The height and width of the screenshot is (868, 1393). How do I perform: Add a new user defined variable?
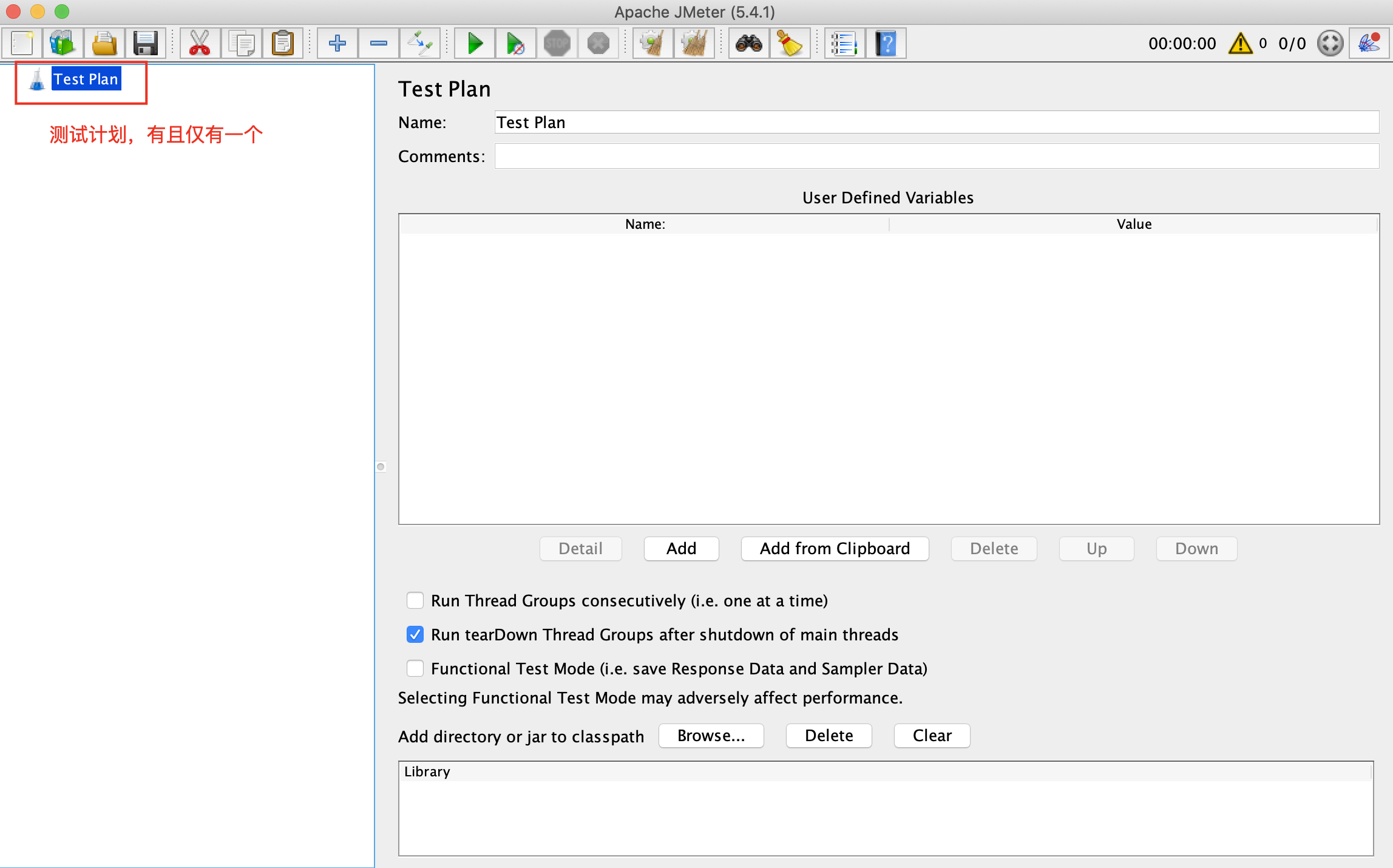coord(681,548)
